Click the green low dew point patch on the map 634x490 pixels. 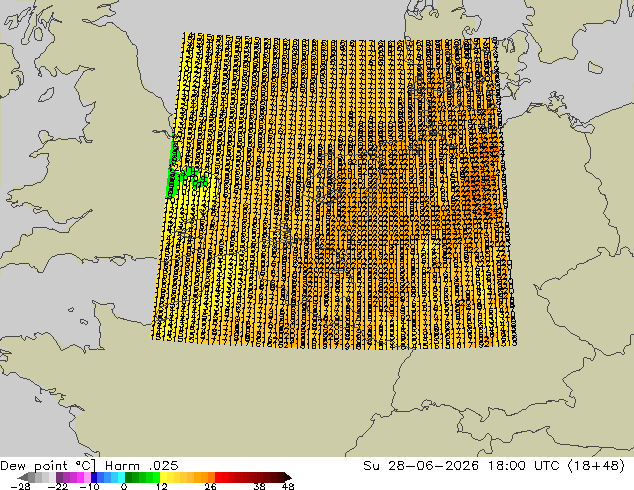[x=175, y=178]
